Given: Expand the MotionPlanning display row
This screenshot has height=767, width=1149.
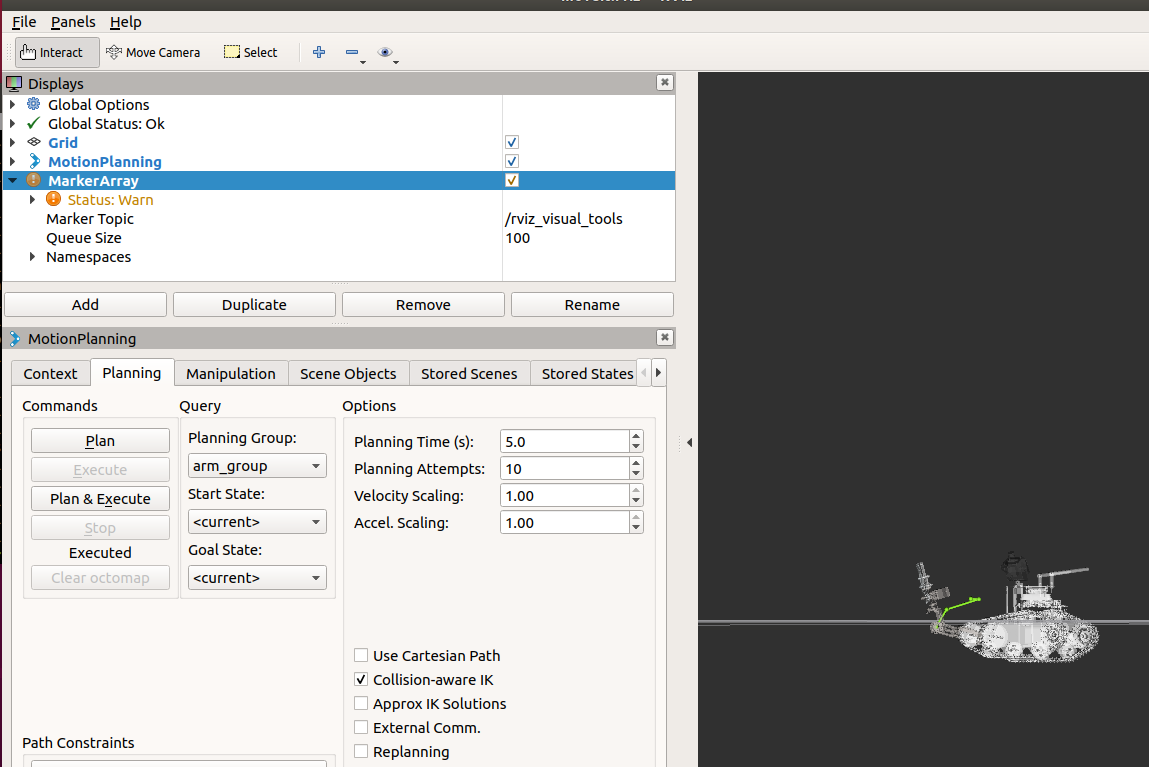Looking at the screenshot, I should tap(12, 161).
